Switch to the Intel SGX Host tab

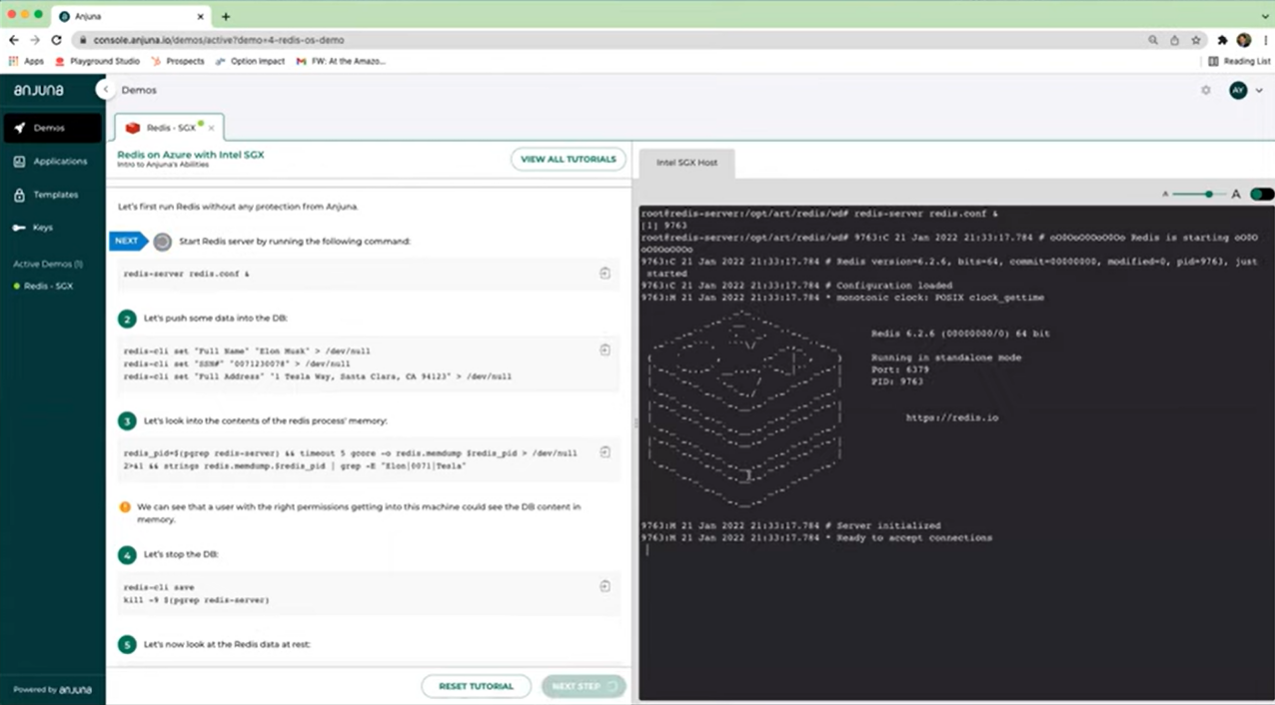686,162
